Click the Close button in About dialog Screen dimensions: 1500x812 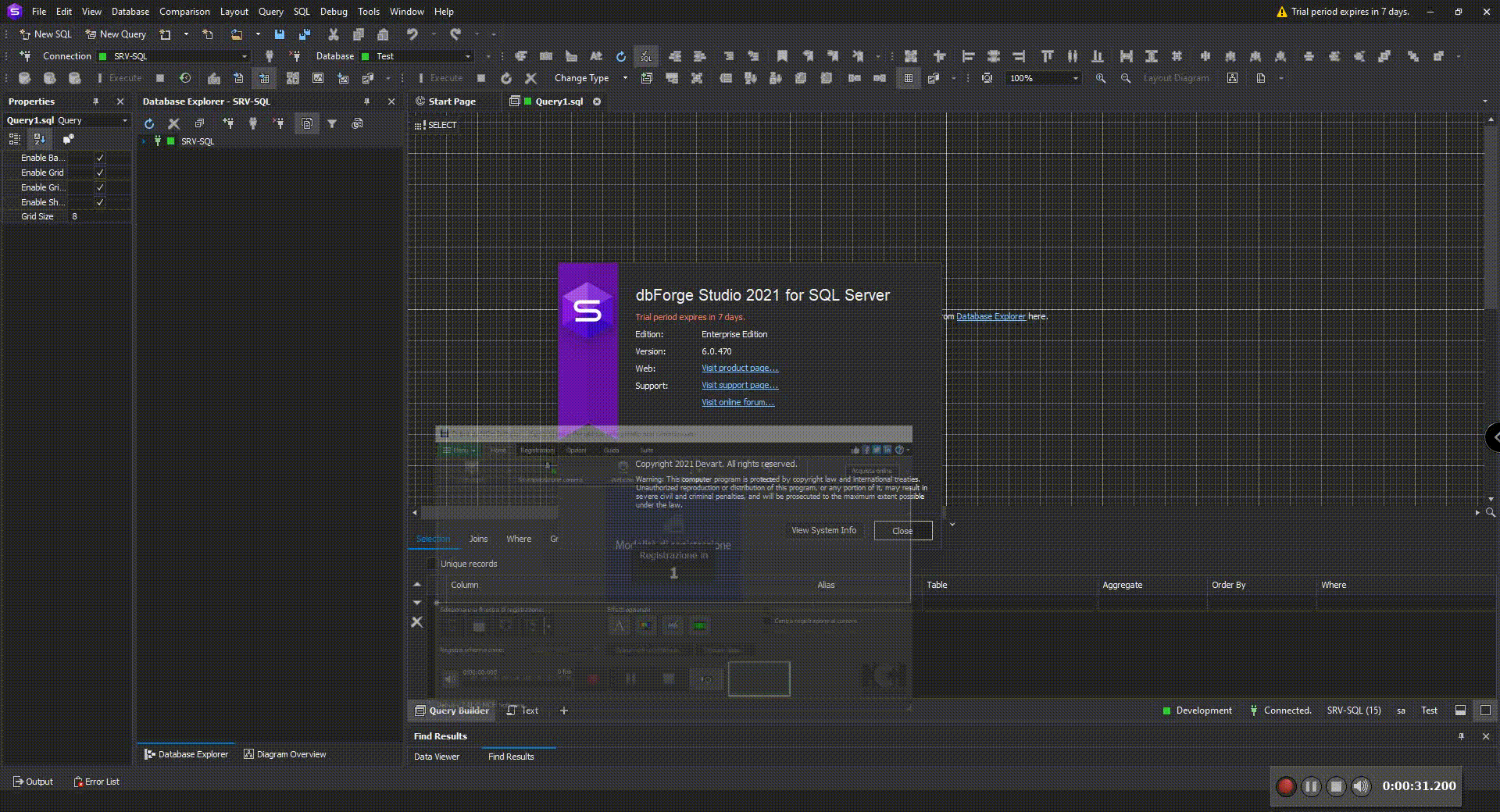(x=902, y=531)
